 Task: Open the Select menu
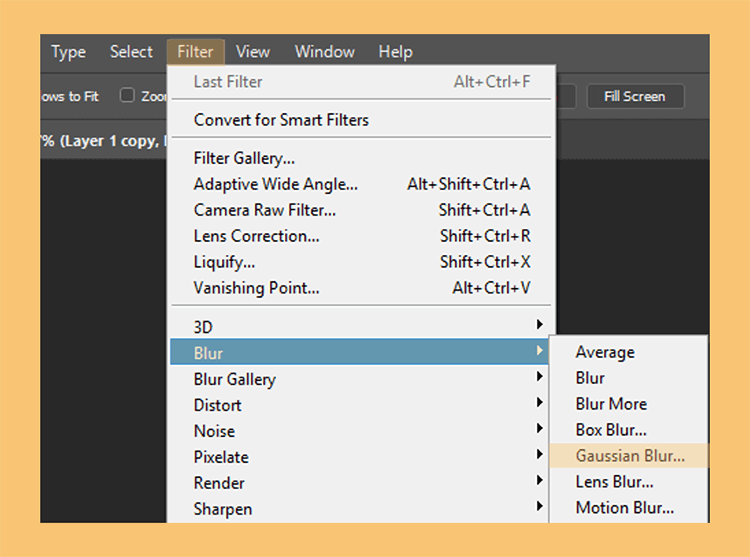coord(131,52)
